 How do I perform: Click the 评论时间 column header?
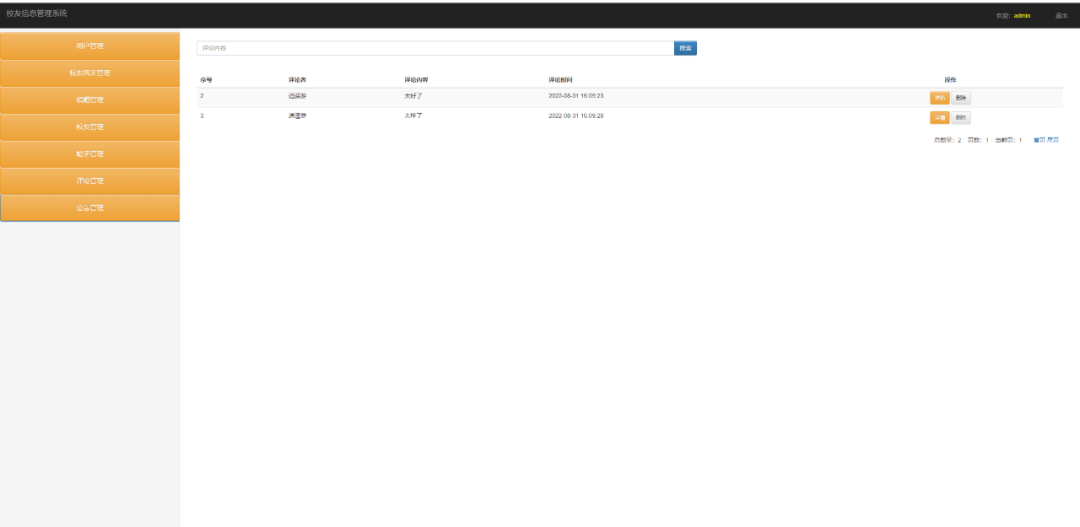pyautogui.click(x=561, y=81)
